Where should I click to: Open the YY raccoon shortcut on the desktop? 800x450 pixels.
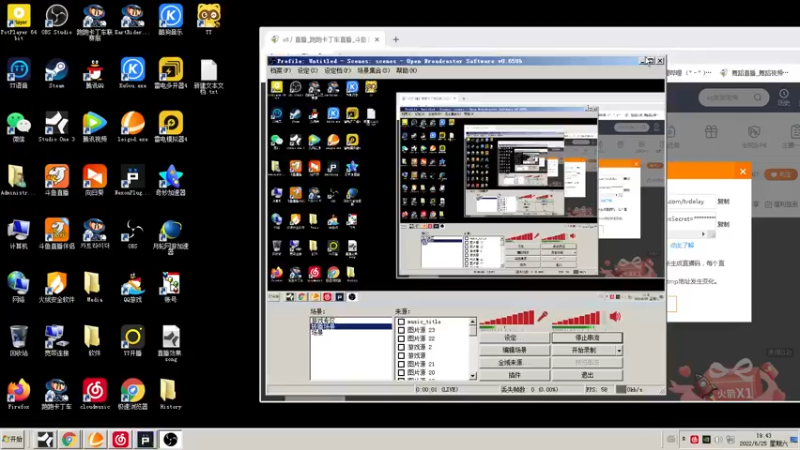[x=209, y=20]
